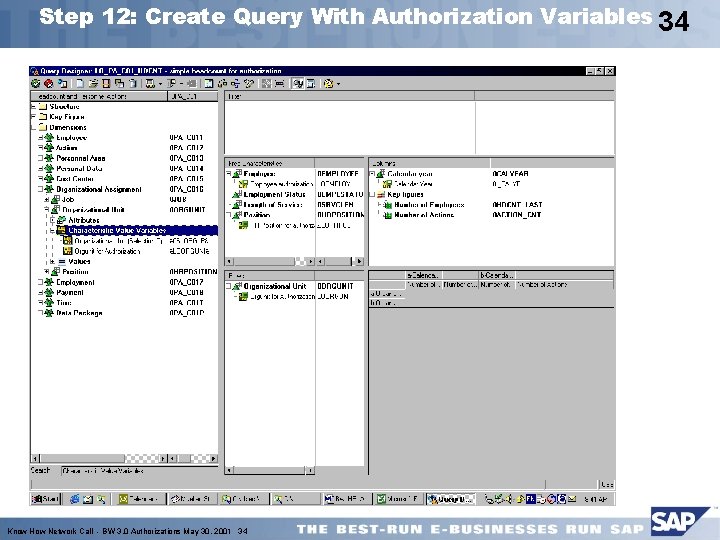Image resolution: width=720 pixels, height=540 pixels.
Task: Click right arrow of Free Characteristics scrollbar
Action: pyautogui.click(x=311, y=261)
